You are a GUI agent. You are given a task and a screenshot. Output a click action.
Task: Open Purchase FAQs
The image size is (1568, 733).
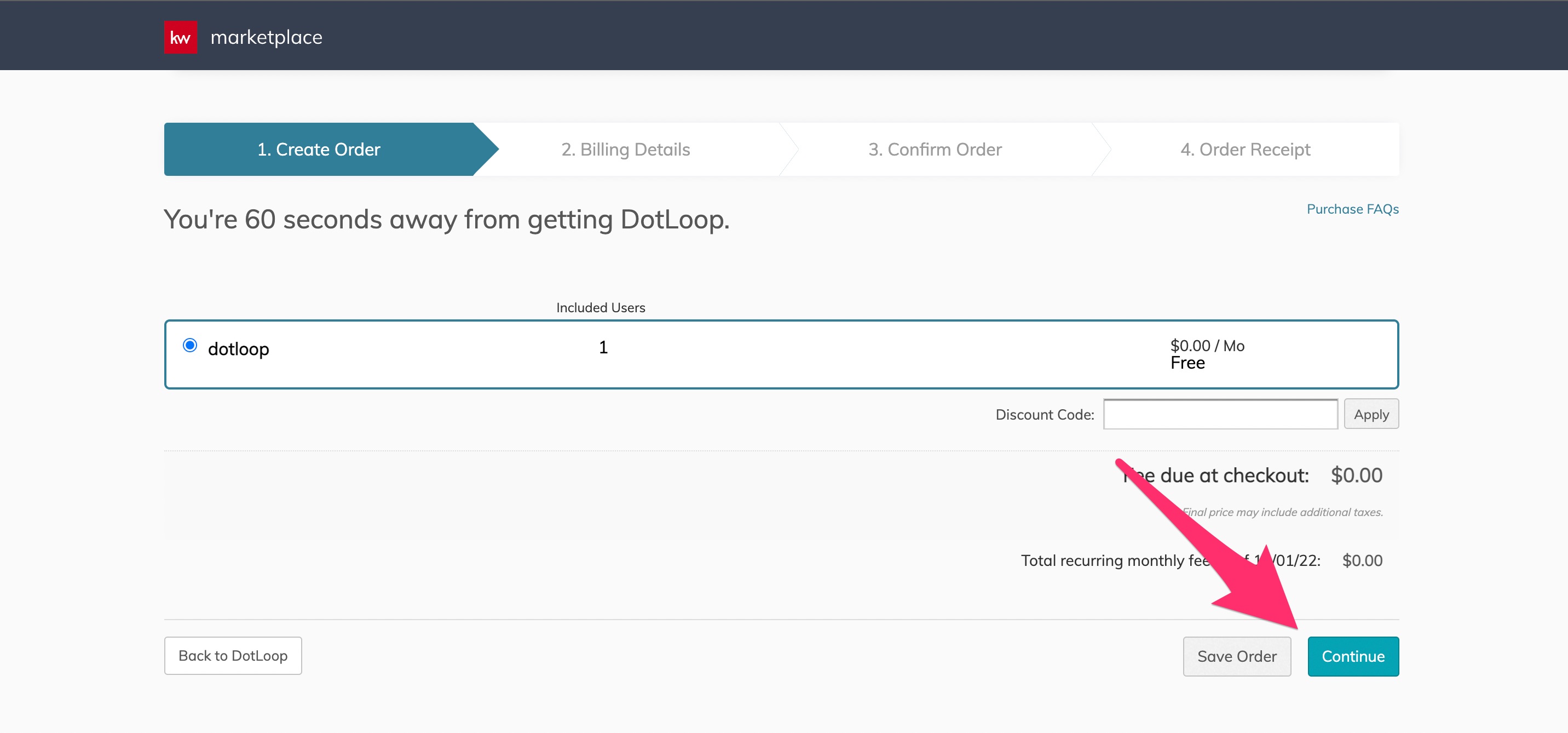click(1352, 209)
